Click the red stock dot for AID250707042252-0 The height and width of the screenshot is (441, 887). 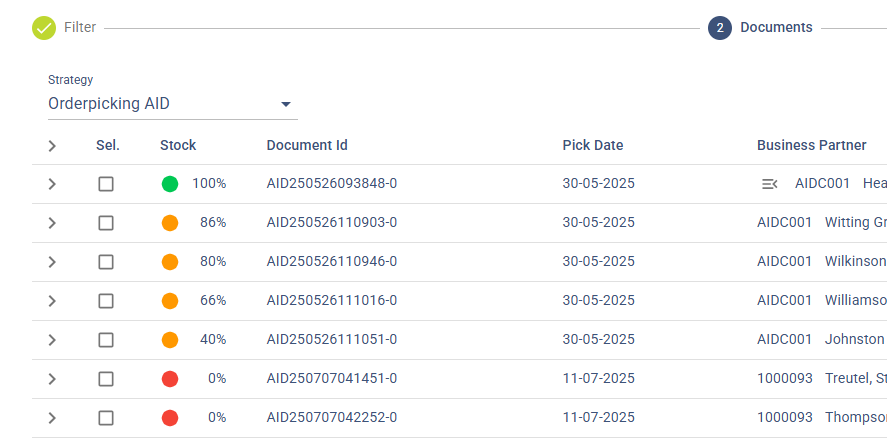coord(170,418)
